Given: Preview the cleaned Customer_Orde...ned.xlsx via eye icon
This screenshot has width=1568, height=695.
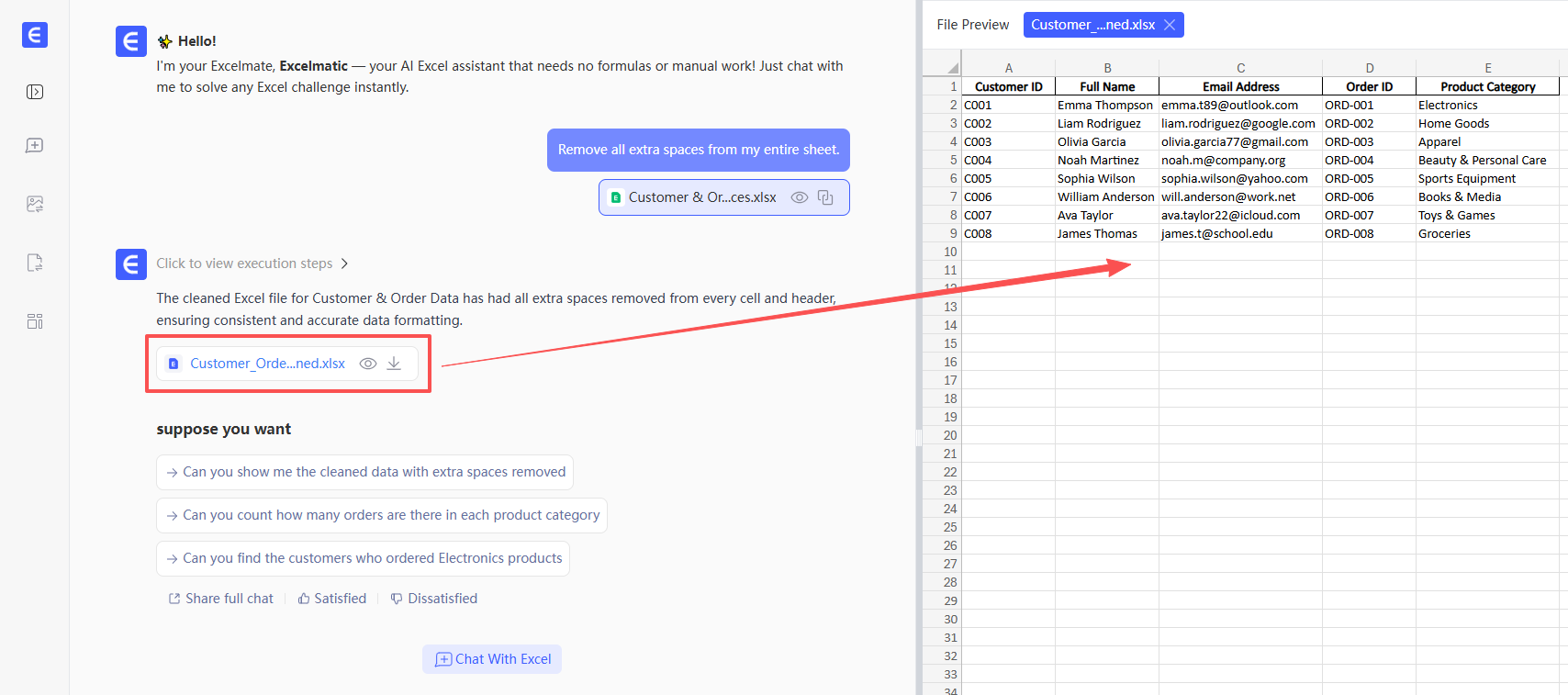Looking at the screenshot, I should point(367,364).
